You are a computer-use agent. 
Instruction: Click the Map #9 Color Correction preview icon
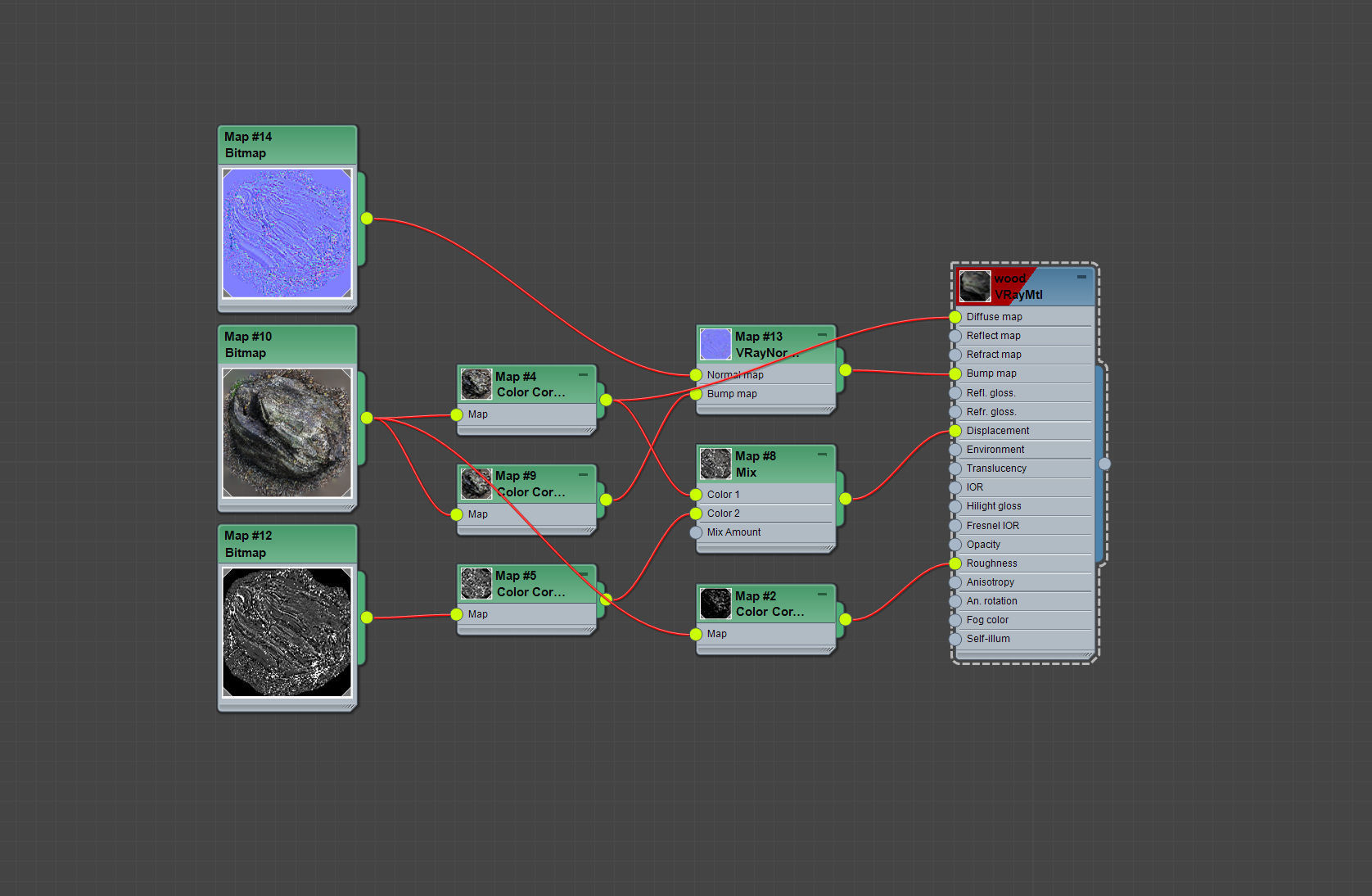476,483
